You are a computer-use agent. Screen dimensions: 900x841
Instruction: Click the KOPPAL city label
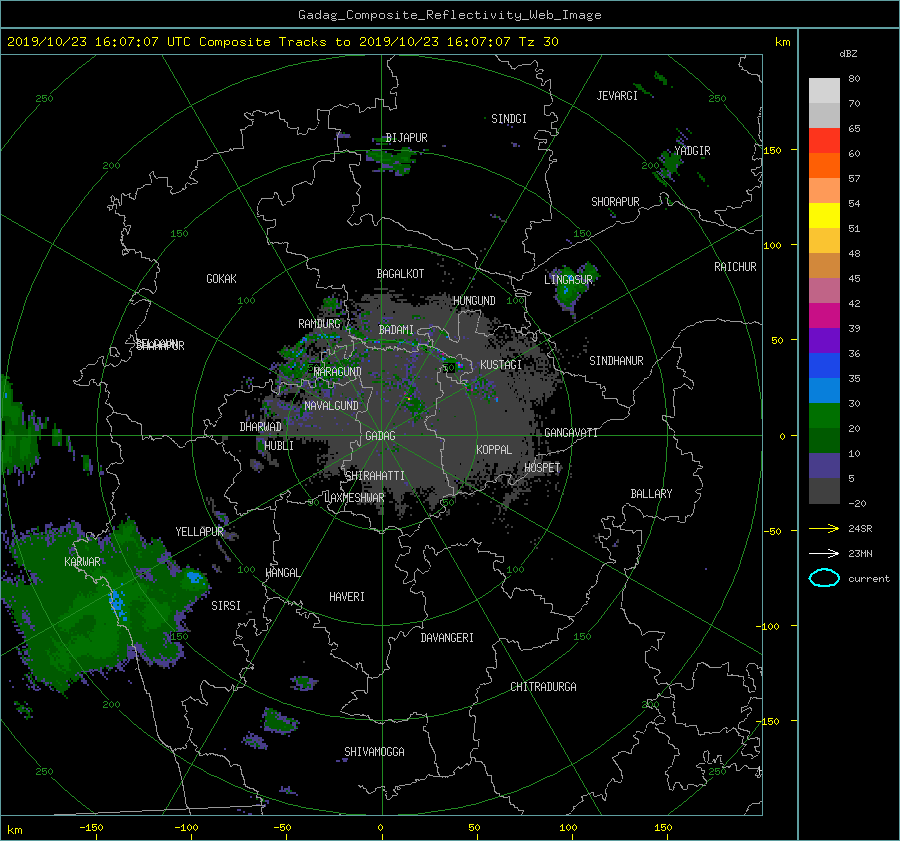coord(494,450)
